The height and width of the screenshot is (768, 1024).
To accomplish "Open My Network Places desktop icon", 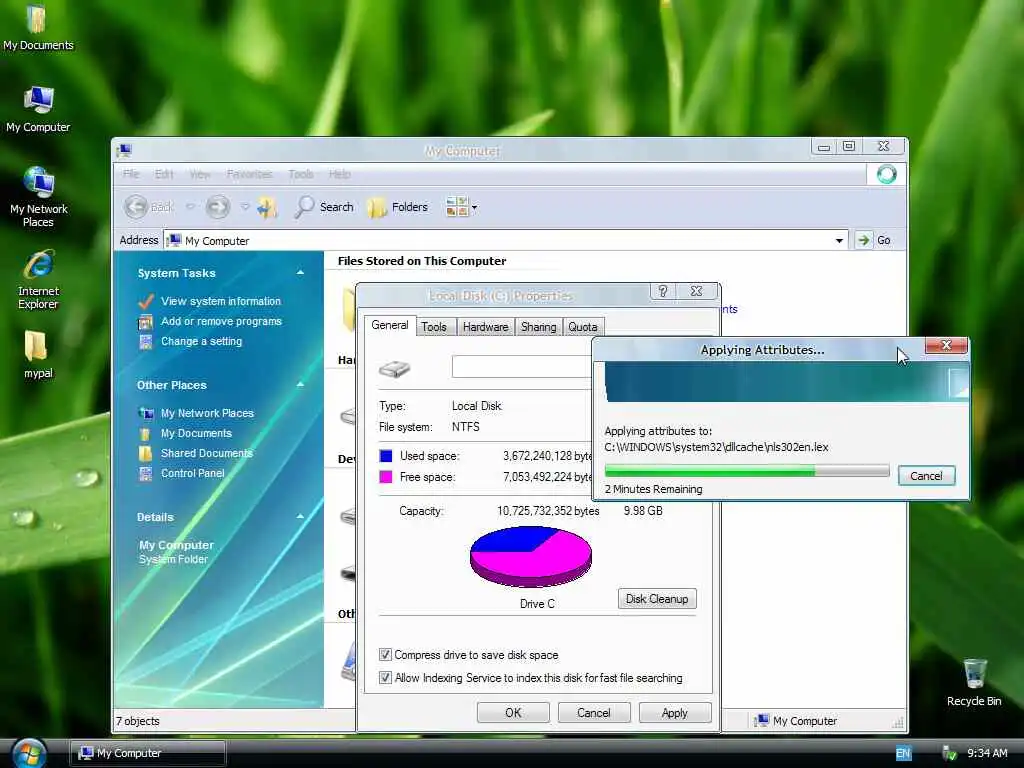I will pyautogui.click(x=39, y=197).
